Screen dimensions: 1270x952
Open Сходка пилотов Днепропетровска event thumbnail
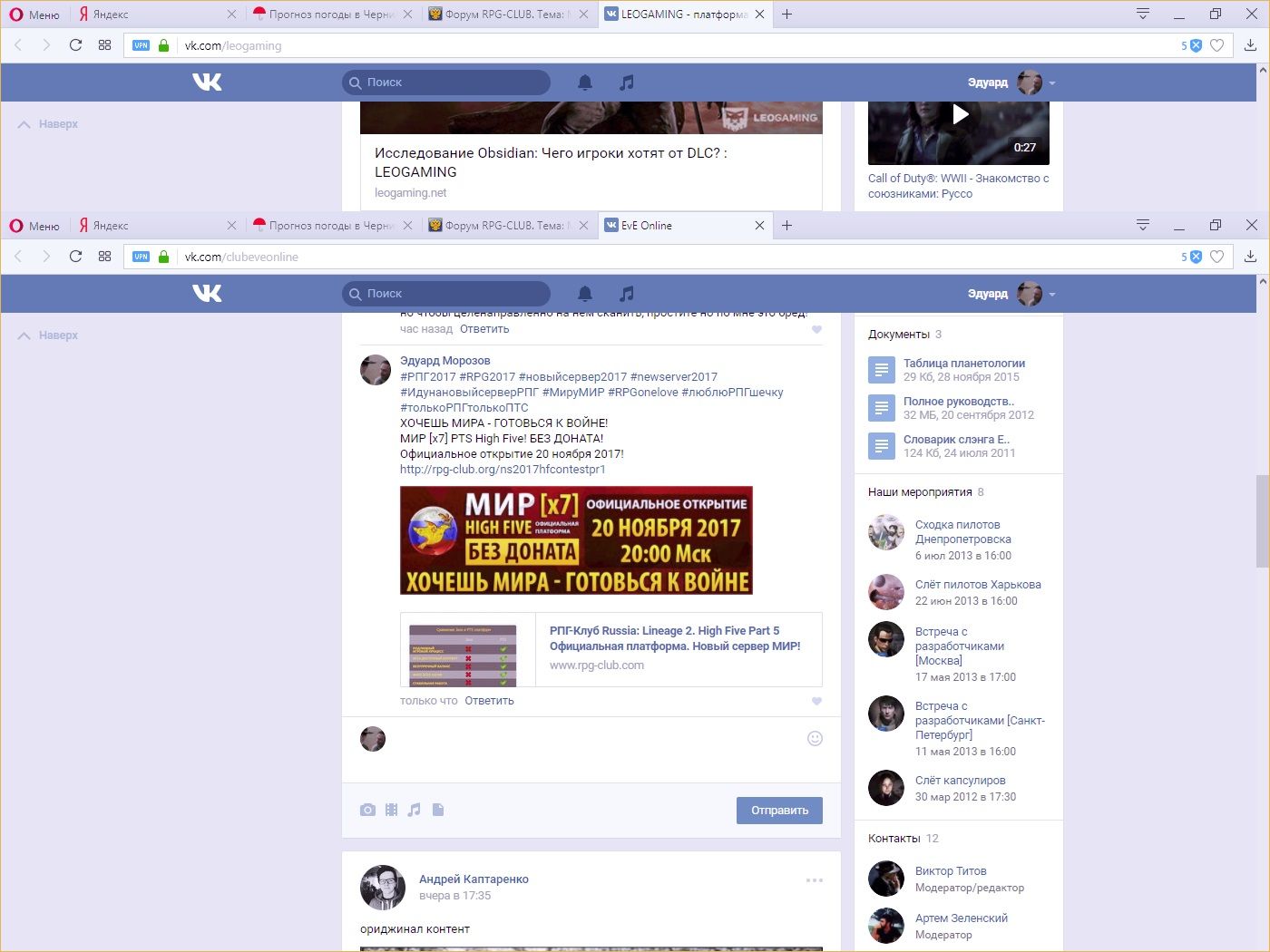pos(886,532)
